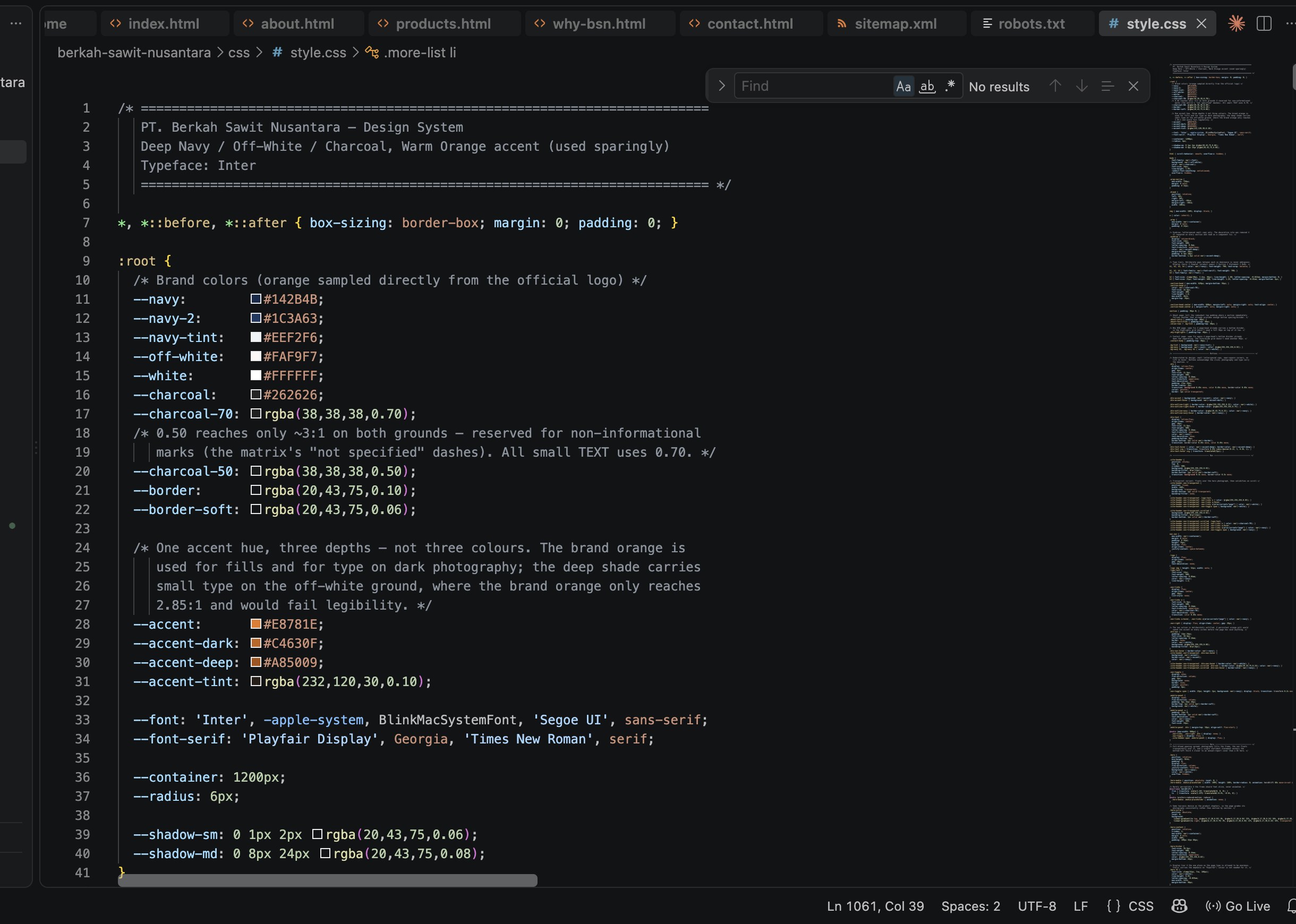Open swatch for --accent #E8781E
The image size is (1296, 924).
pyautogui.click(x=256, y=623)
